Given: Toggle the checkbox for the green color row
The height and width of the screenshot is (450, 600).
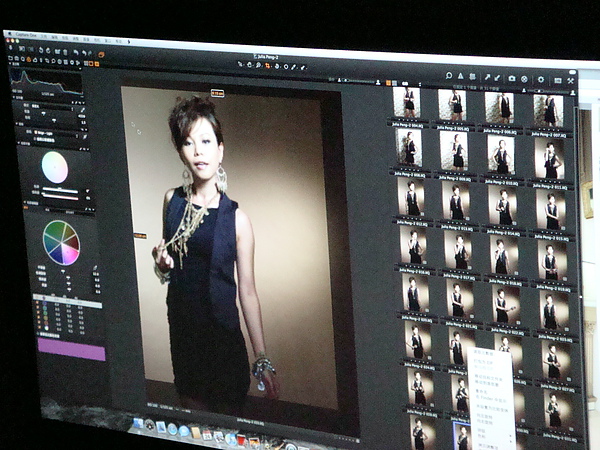Looking at the screenshot, I should [38, 312].
